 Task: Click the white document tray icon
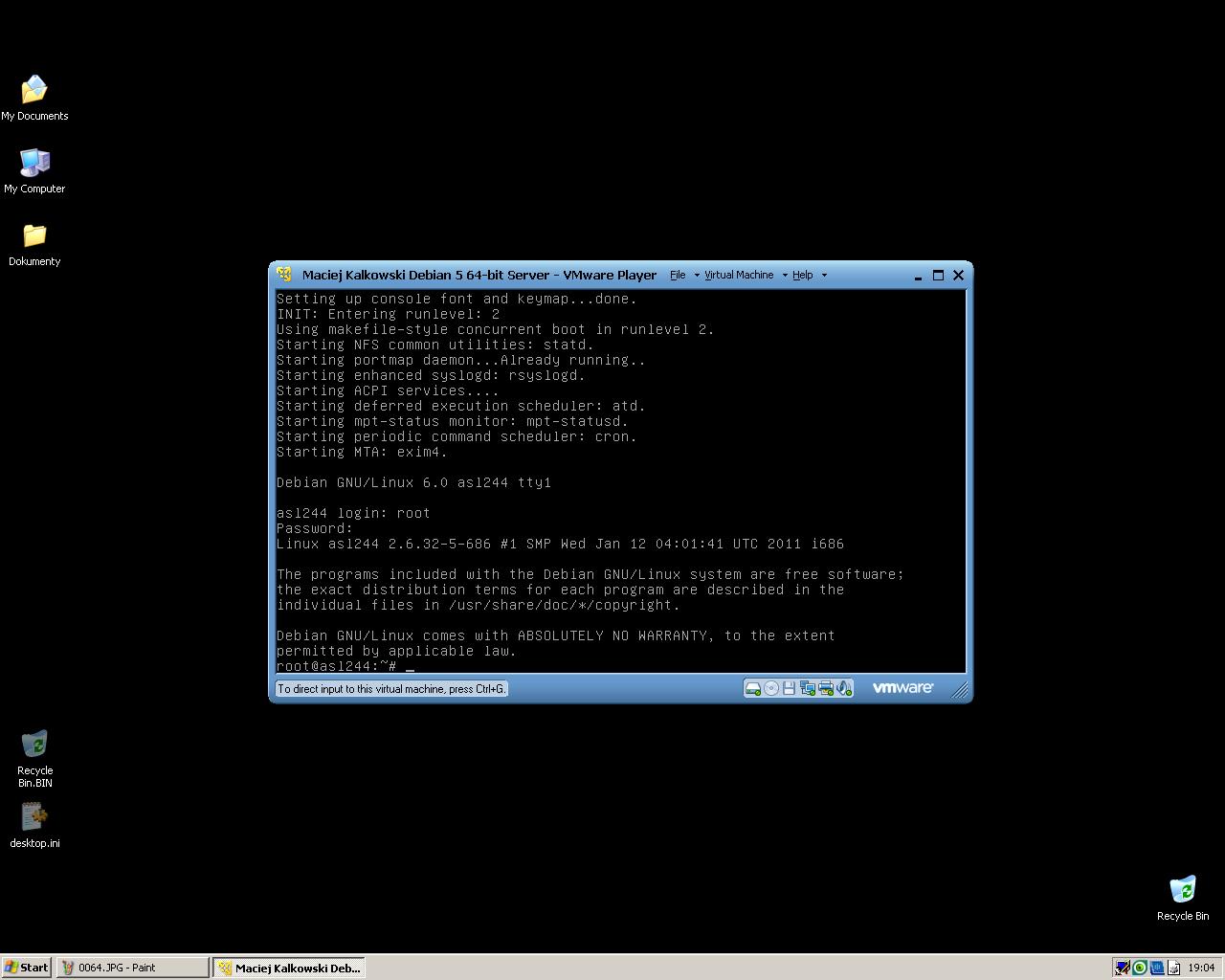[x=1173, y=968]
